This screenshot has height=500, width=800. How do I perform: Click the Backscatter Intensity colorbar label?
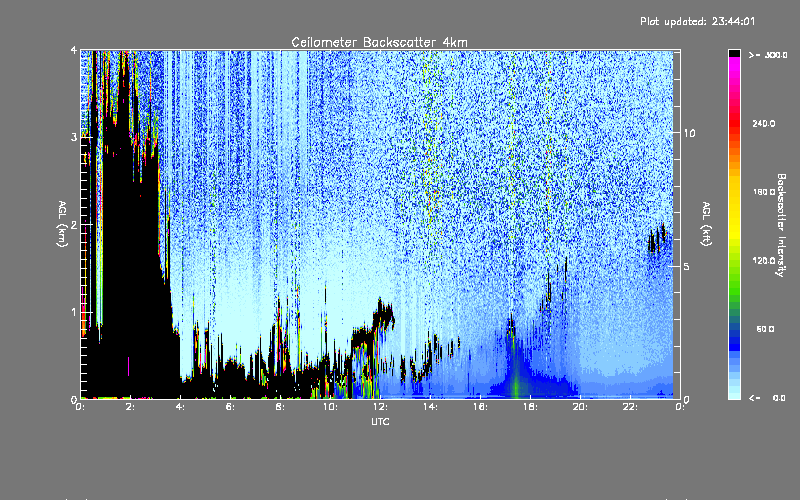781,225
